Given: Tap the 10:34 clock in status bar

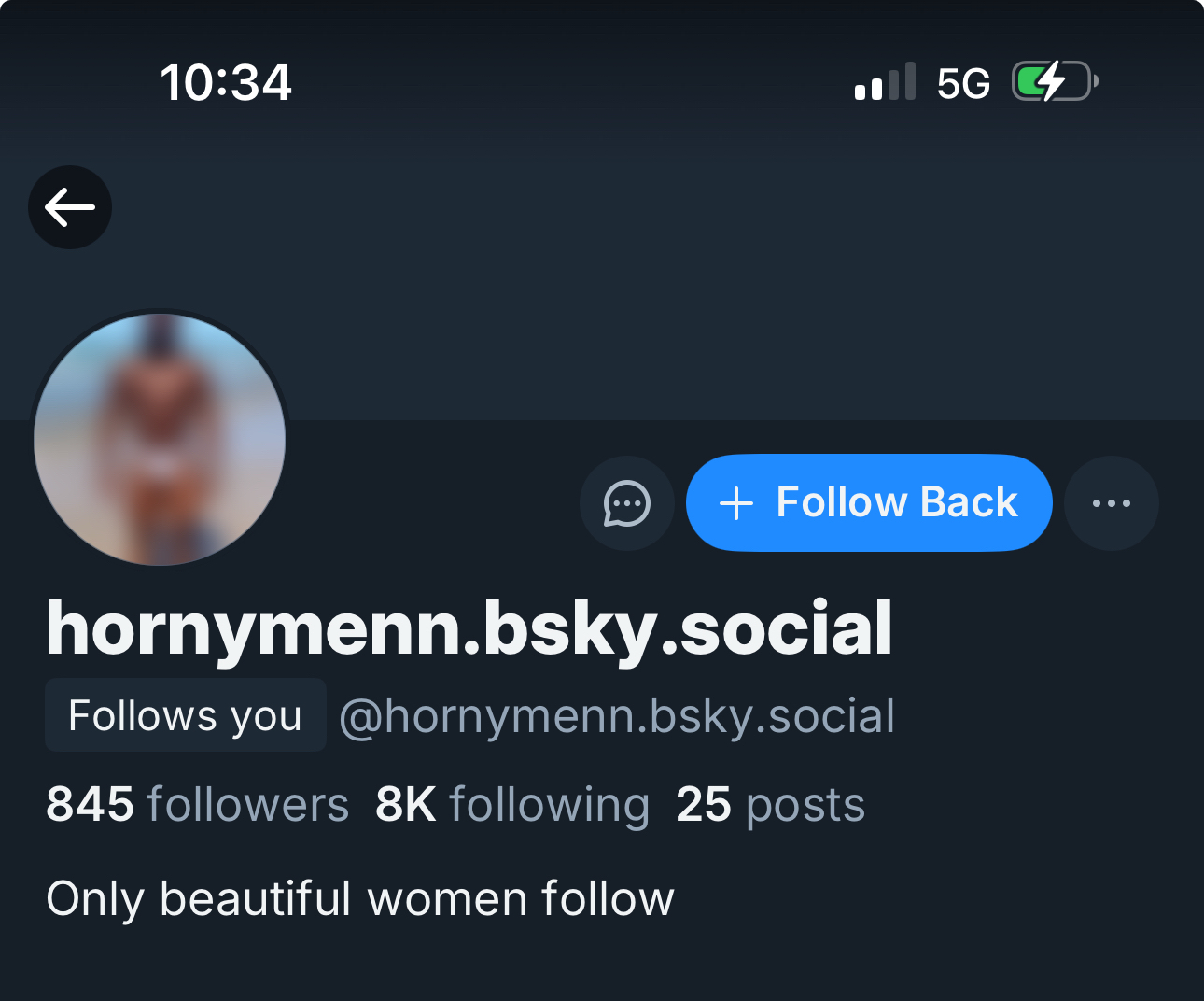Looking at the screenshot, I should [x=226, y=82].
